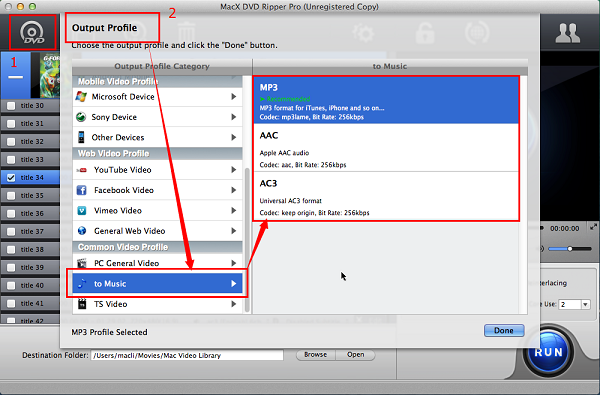Viewport: 600px width, 395px height.
Task: Click the TS Video film icon
Action: pyautogui.click(x=82, y=304)
